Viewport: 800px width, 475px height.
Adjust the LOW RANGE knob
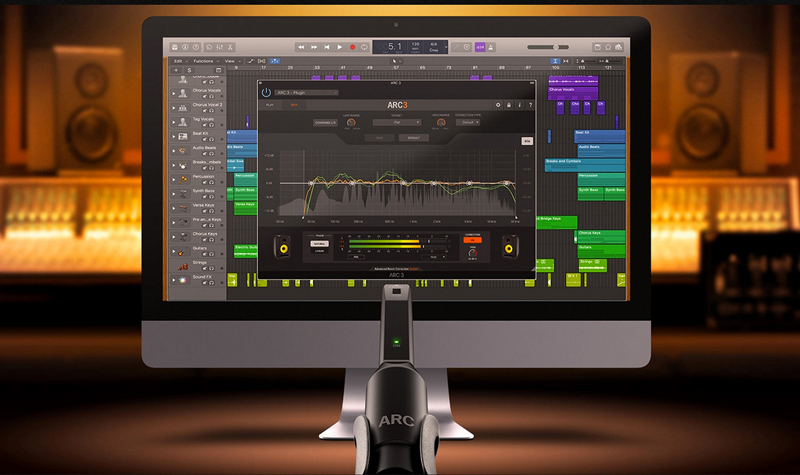351,122
